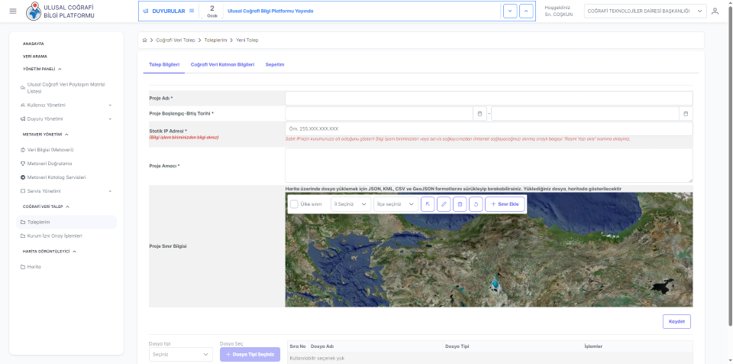Click Coğrafi Veri Talep breadcrumb
This screenshot has width=733, height=364.
[x=176, y=40]
